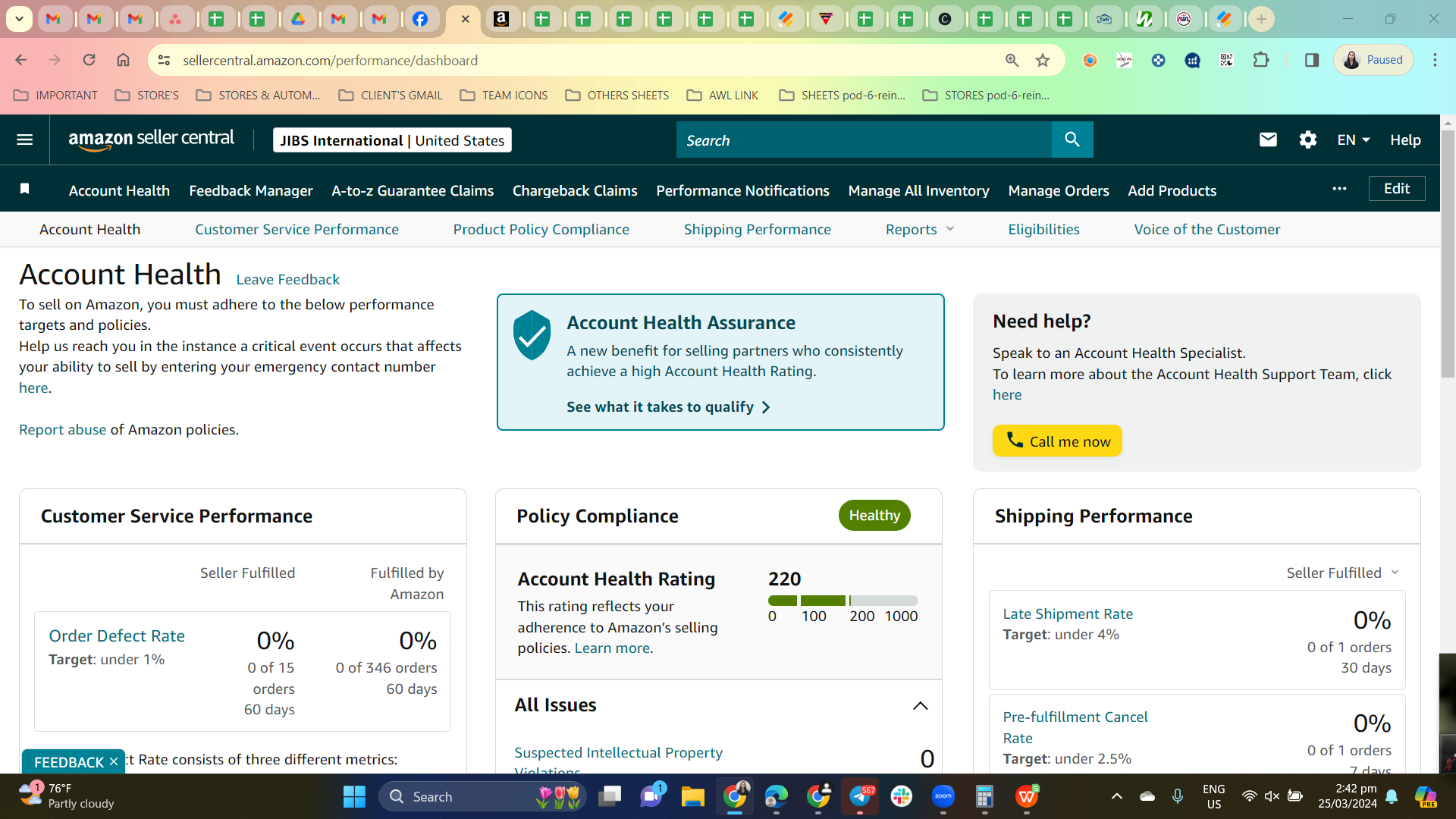Switch to Customer Service Performance tab
Viewport: 1456px width, 819px height.
[297, 229]
